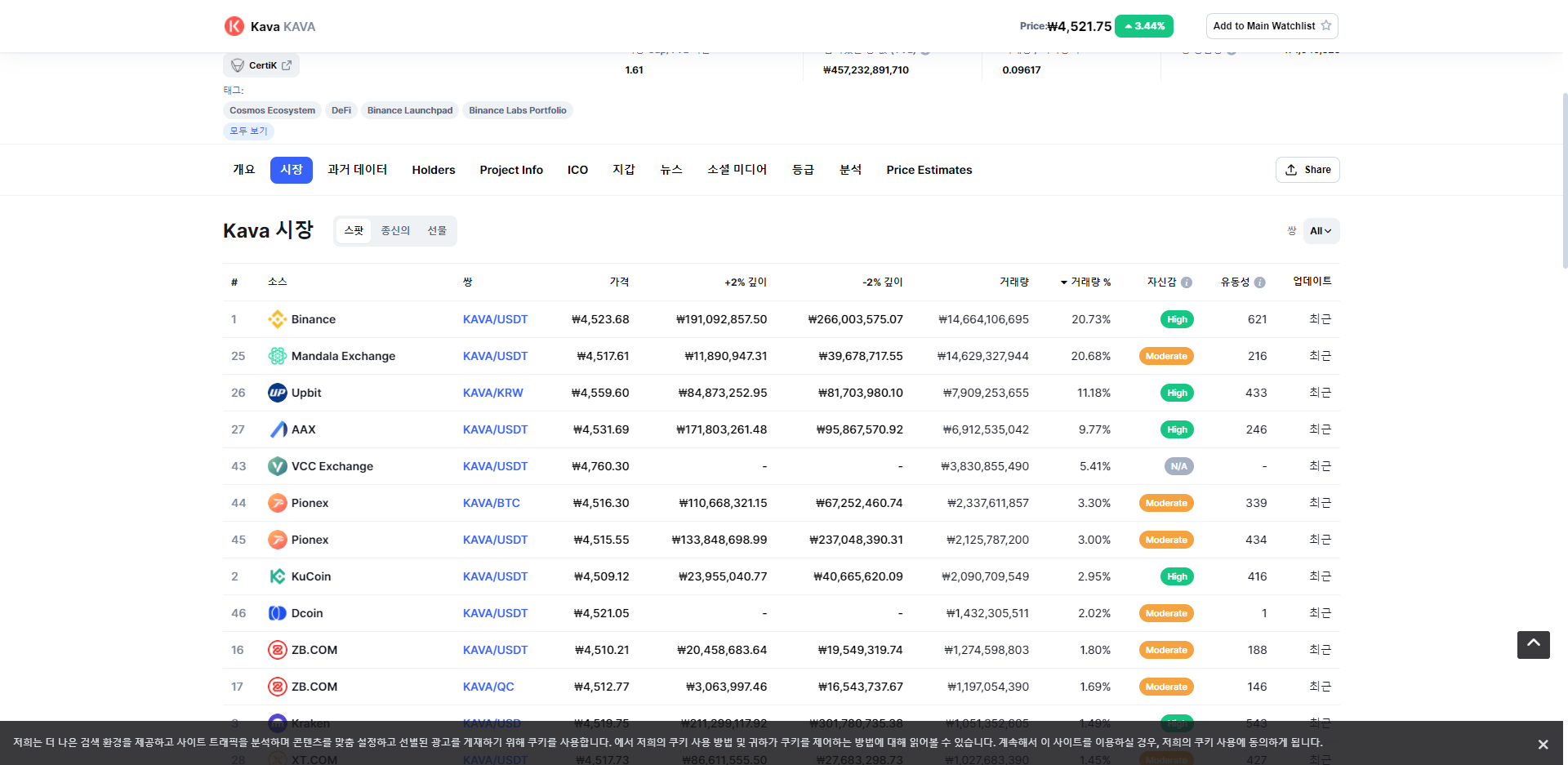Click the Binance Labs Portfolio tag
This screenshot has width=1568, height=765.
coord(518,110)
